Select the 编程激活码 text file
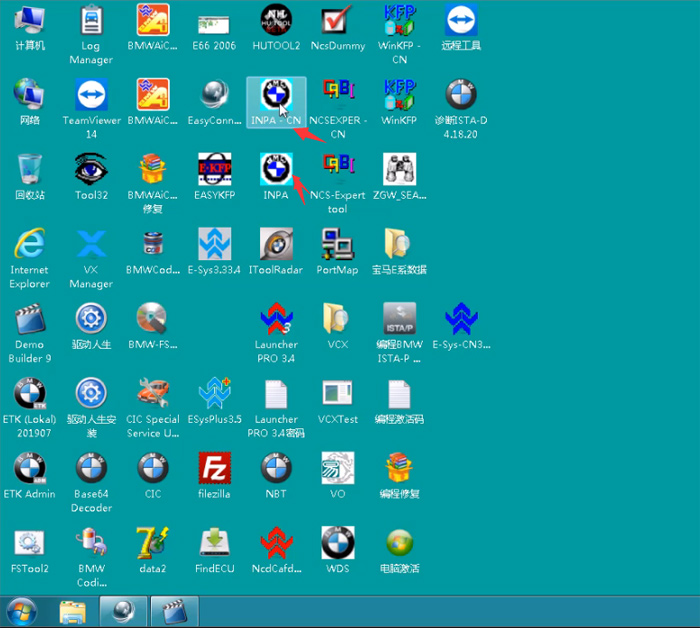Screen dimensions: 700x628 click(400, 400)
